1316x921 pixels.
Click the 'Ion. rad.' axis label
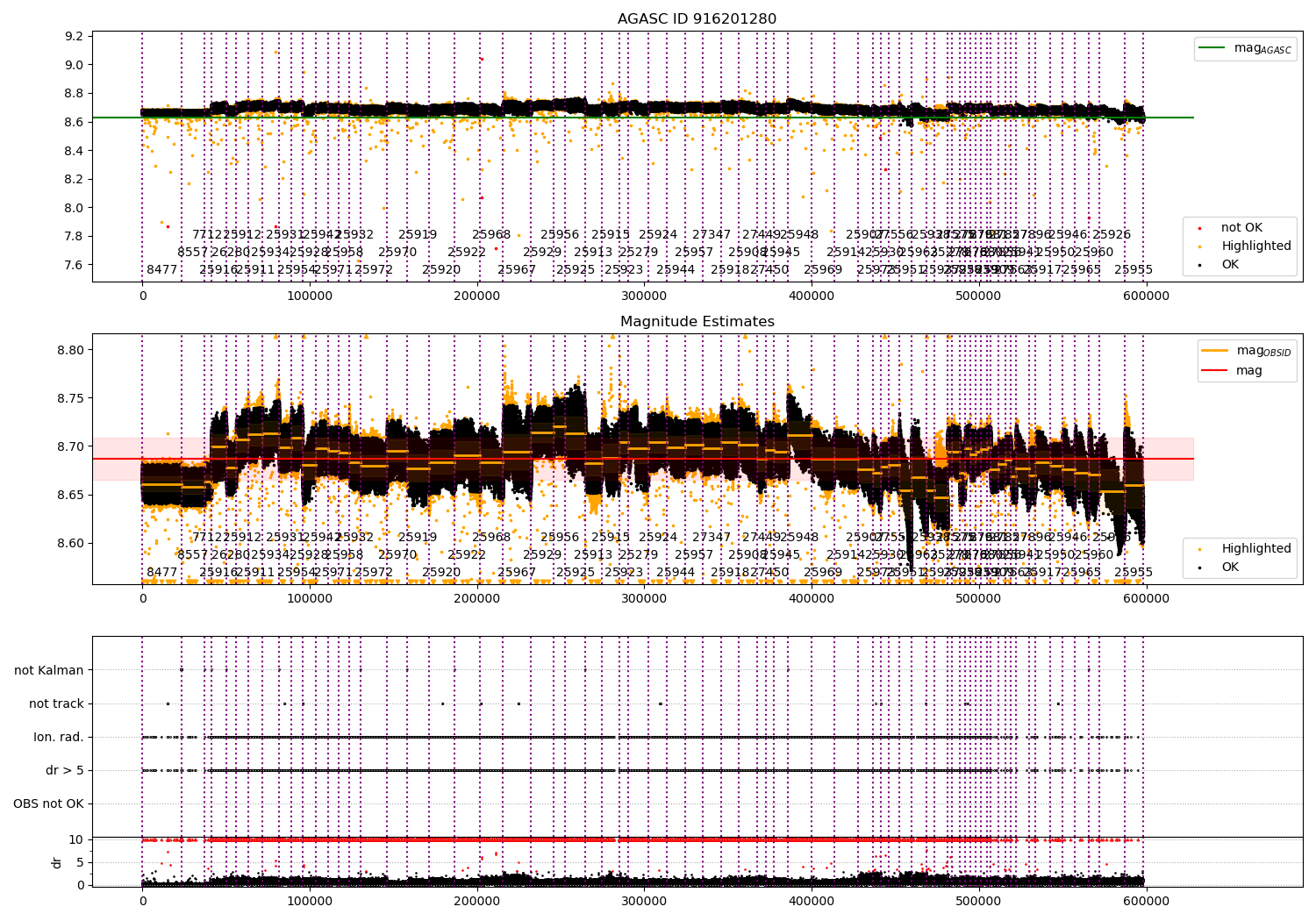(59, 737)
